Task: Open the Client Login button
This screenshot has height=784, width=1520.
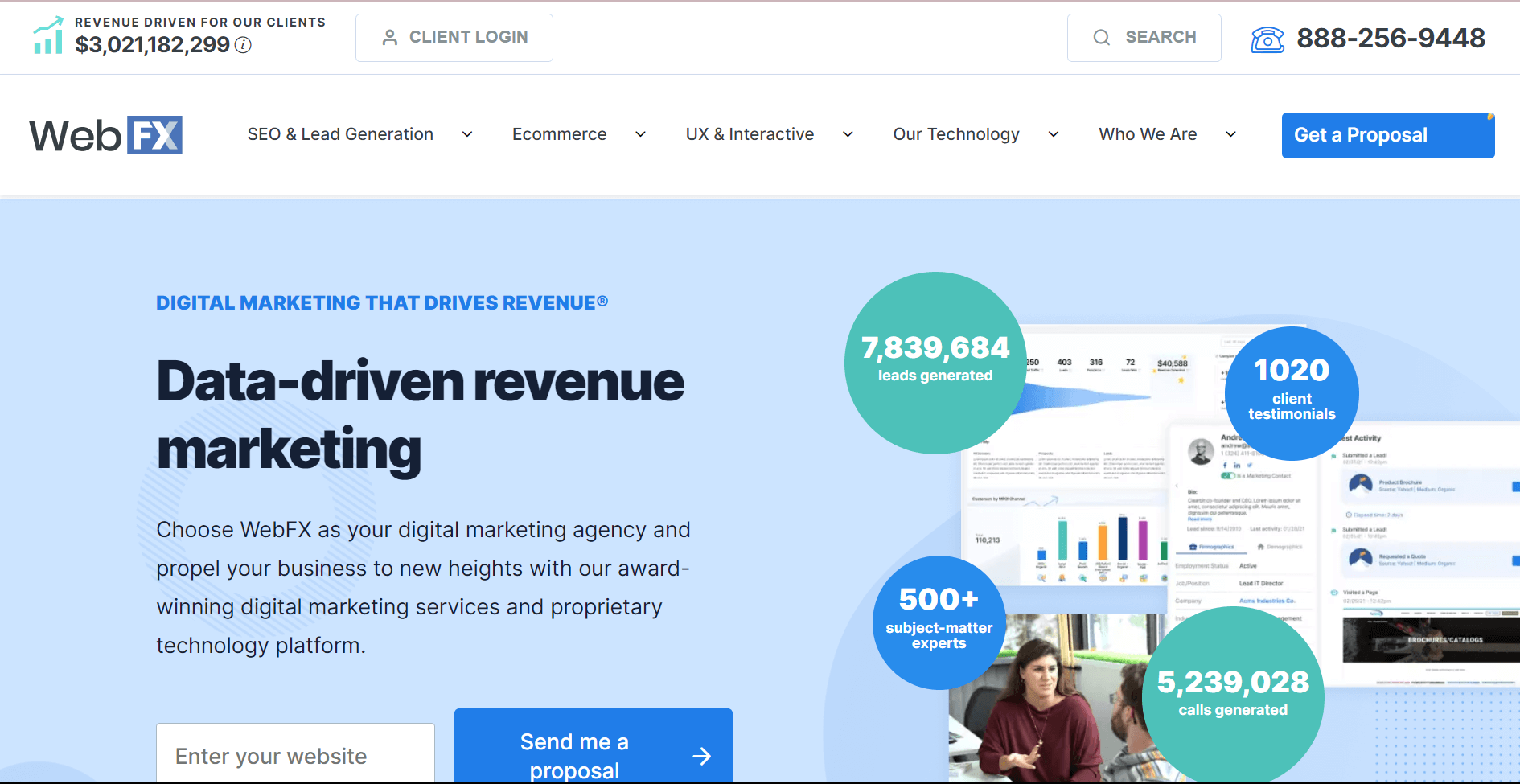Action: pyautogui.click(x=454, y=38)
